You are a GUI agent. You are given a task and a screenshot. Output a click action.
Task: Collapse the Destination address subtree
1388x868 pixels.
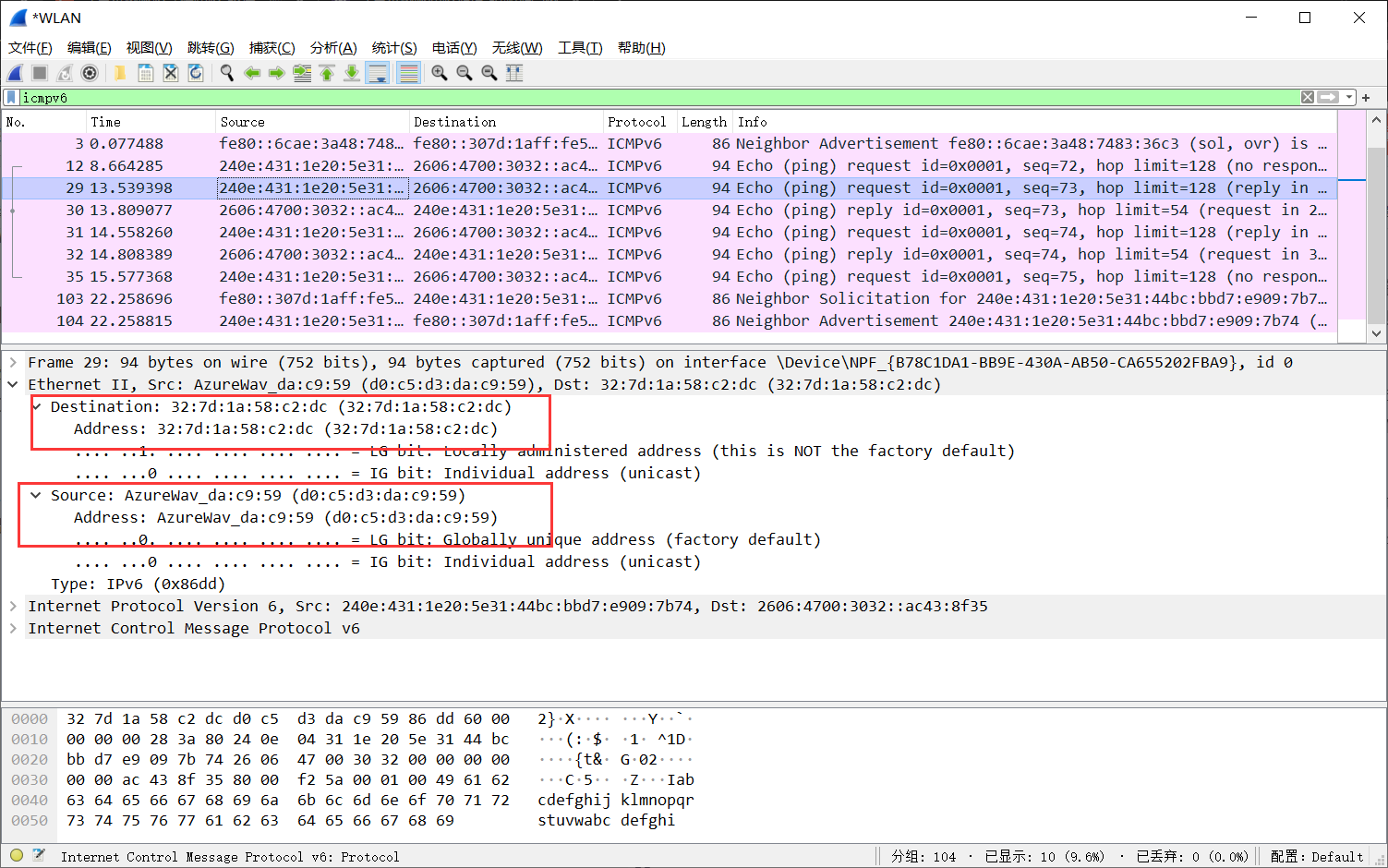(x=36, y=406)
